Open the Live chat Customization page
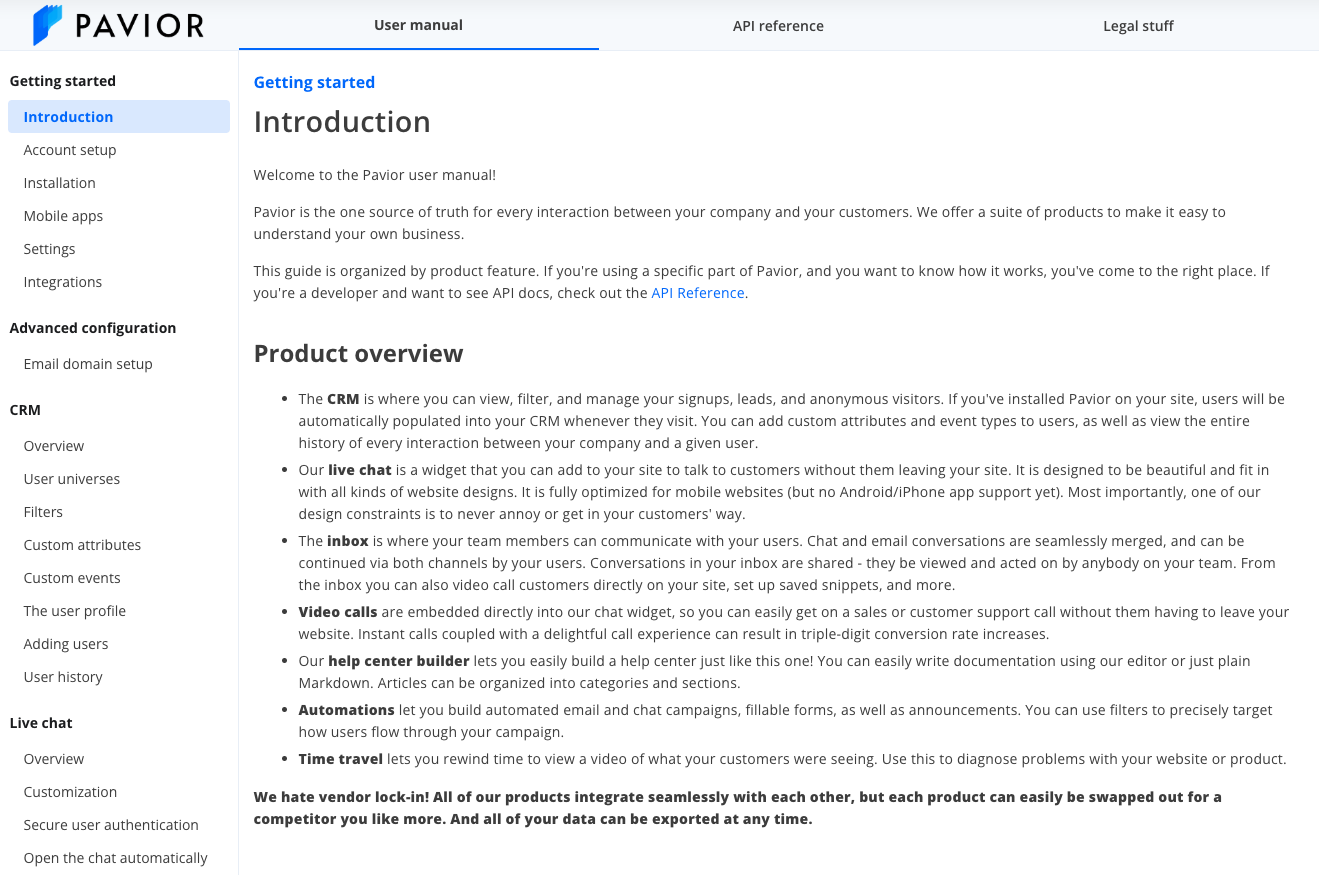The height and width of the screenshot is (875, 1319). click(x=70, y=792)
